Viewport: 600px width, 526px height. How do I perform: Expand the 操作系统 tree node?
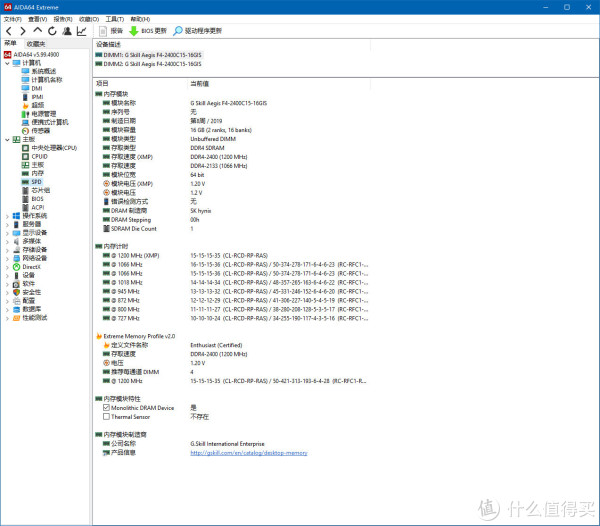click(x=7, y=216)
